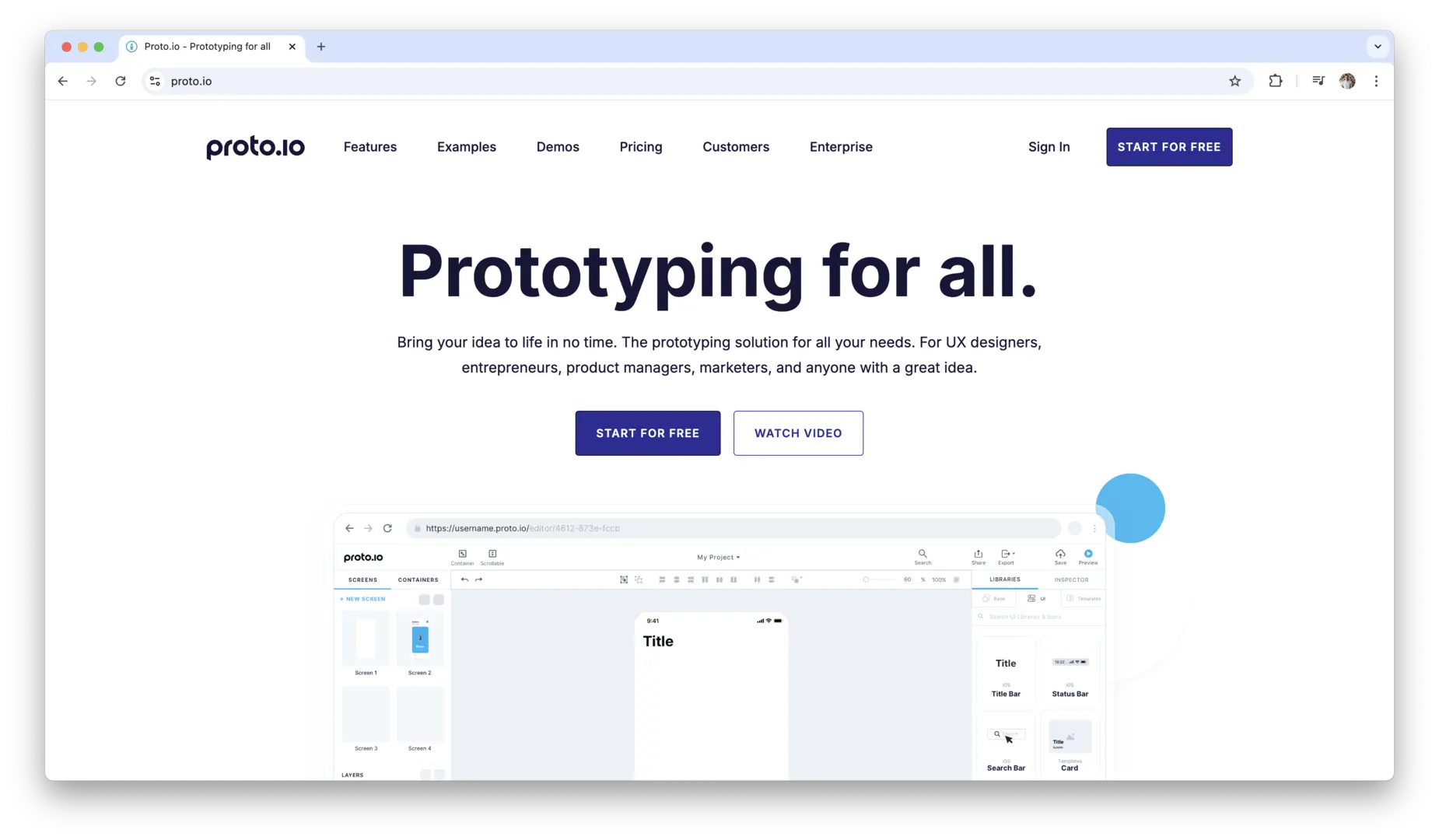Screen dimensions: 1439x840
Task: Open the Demos navigation link
Action: click(558, 147)
